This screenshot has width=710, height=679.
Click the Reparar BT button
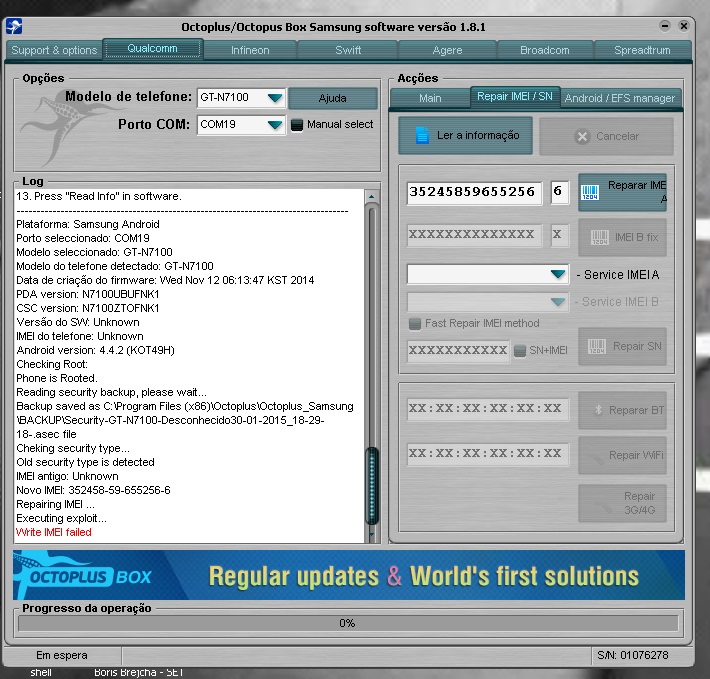[x=622, y=410]
